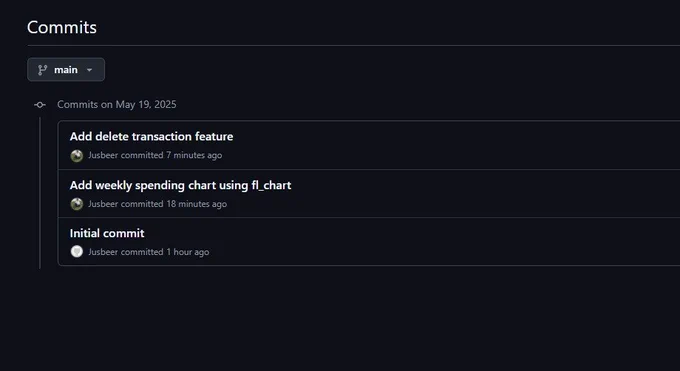Click the white avatar on Initial commit
This screenshot has height=371, width=680.
77,252
